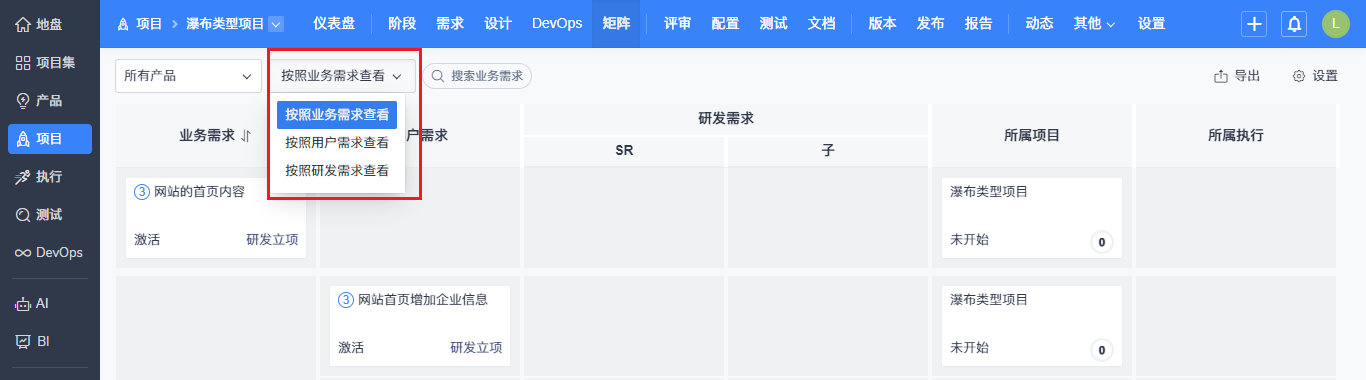Image resolution: width=1366 pixels, height=380 pixels.
Task: Click 瀑布类型项目 card beside 网站首页增加企业信息
Action: 1032,325
